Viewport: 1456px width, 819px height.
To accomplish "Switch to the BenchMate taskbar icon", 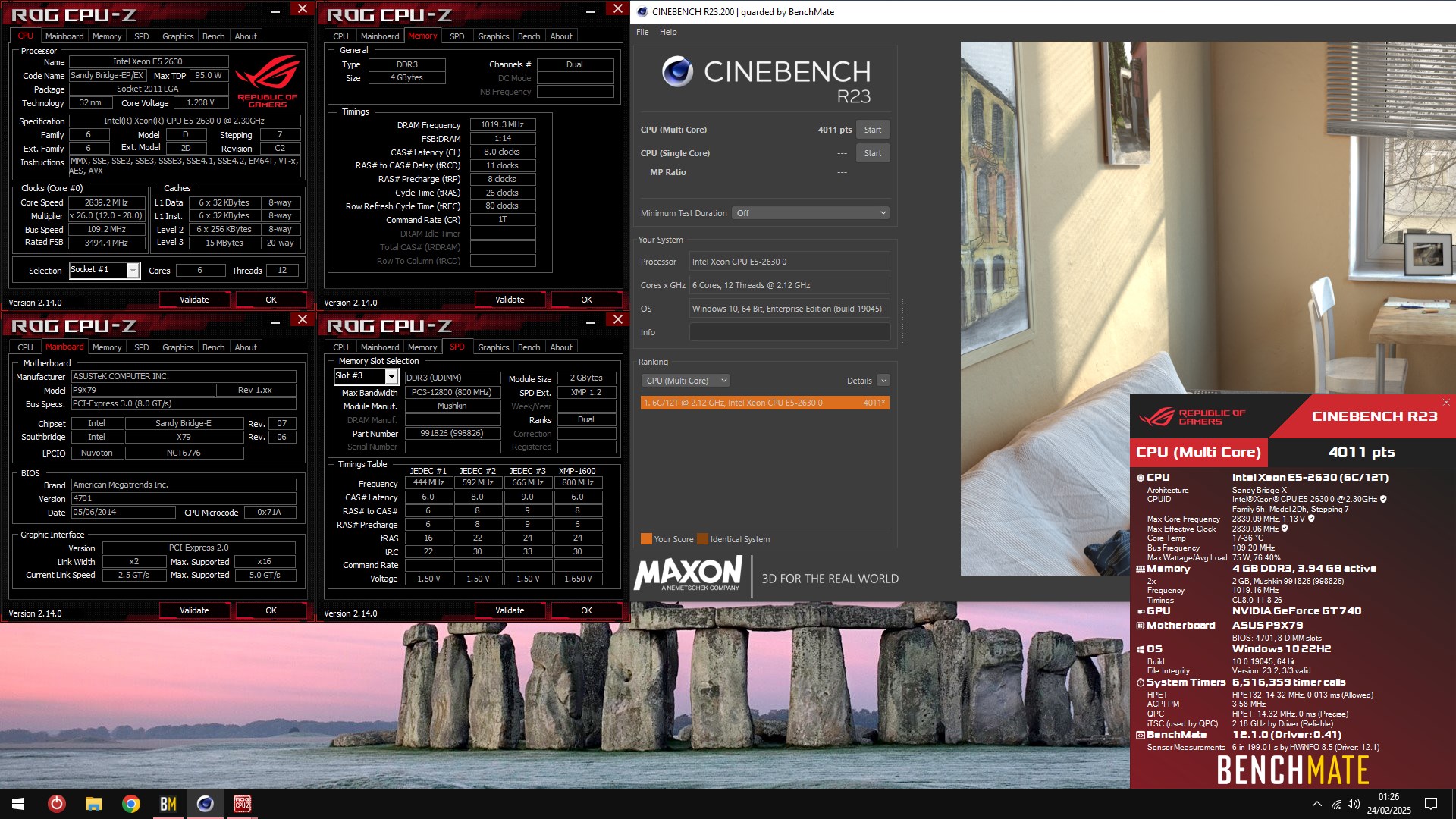I will pos(168,804).
